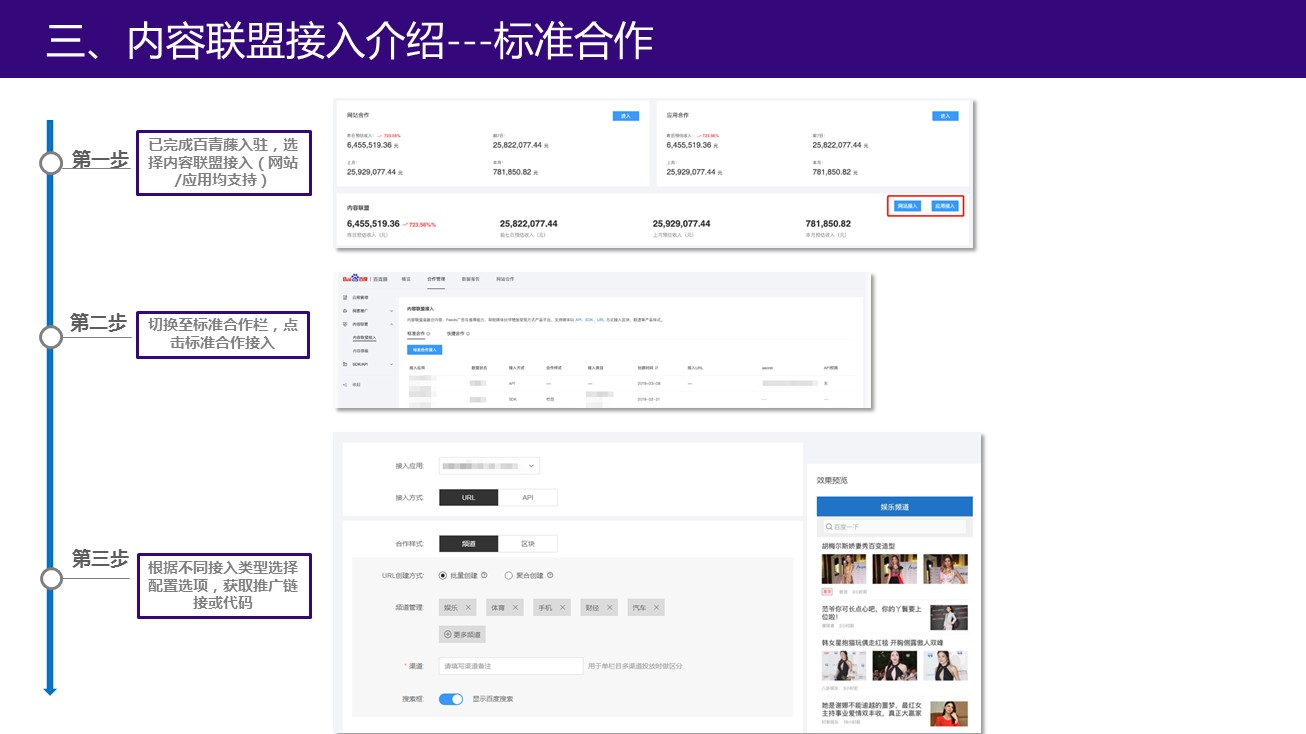Click 娱乐频道 blue preview header
The width and height of the screenshot is (1306, 734).
click(x=894, y=506)
